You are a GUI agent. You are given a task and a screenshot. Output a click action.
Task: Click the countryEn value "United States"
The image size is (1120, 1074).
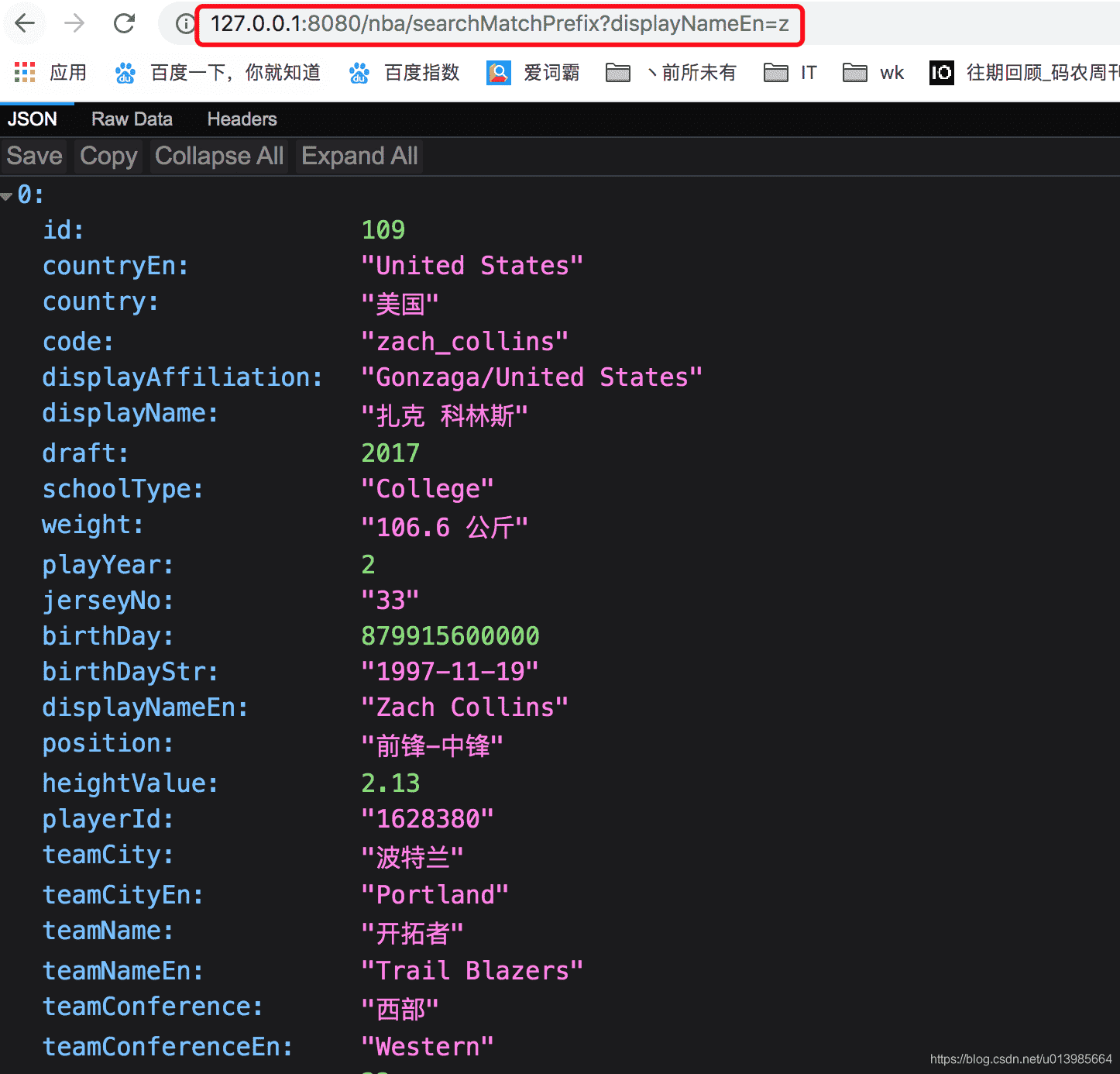click(472, 266)
